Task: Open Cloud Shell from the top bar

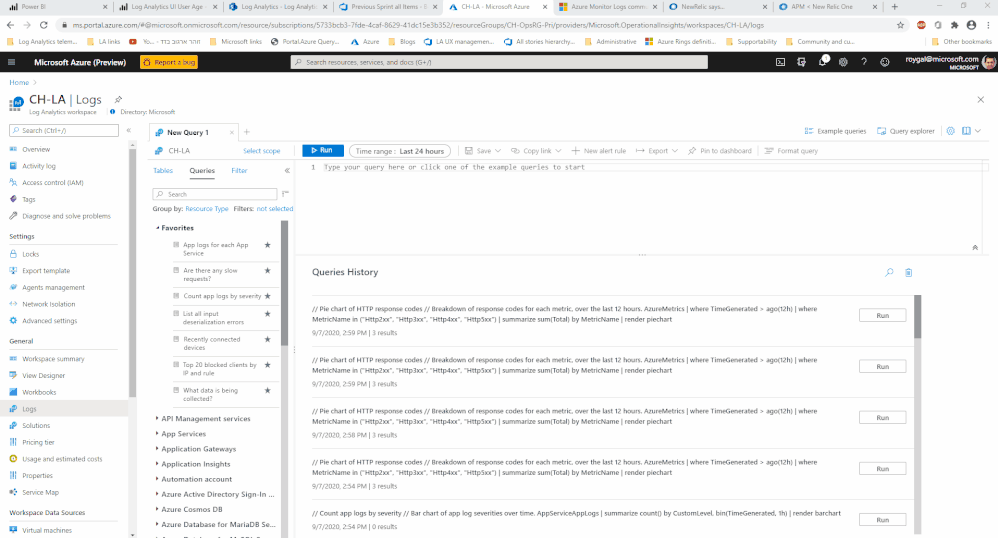Action: (780, 62)
